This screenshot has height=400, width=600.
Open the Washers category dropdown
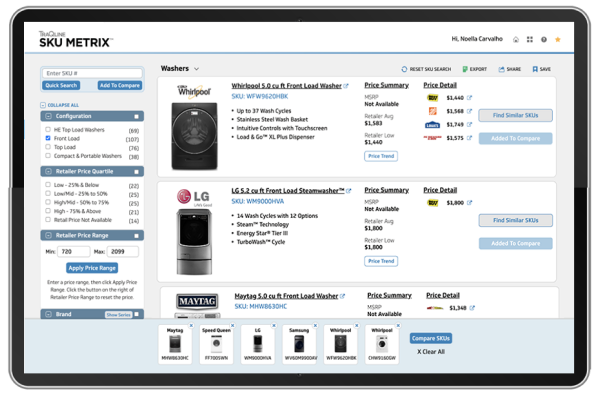click(180, 69)
